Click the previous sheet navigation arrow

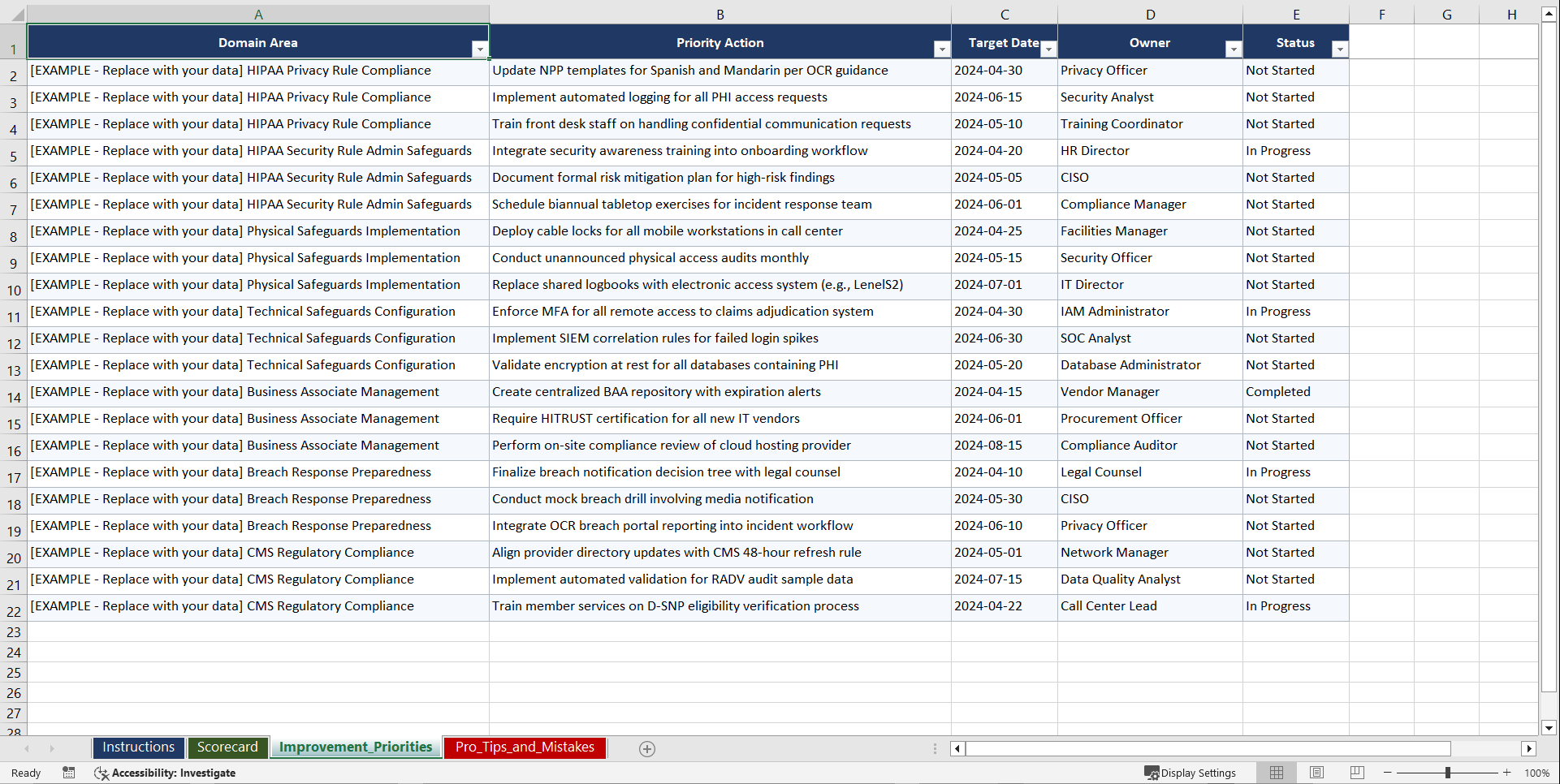(x=28, y=748)
